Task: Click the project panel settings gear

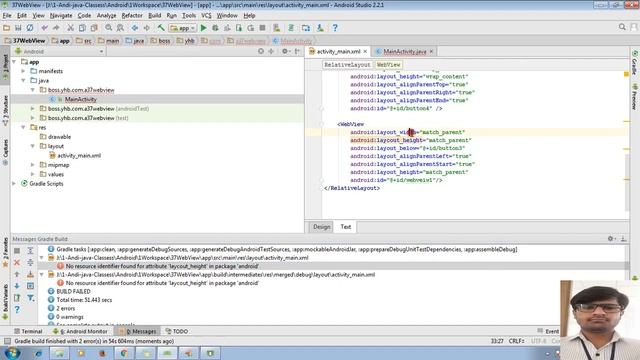Action: point(285,51)
